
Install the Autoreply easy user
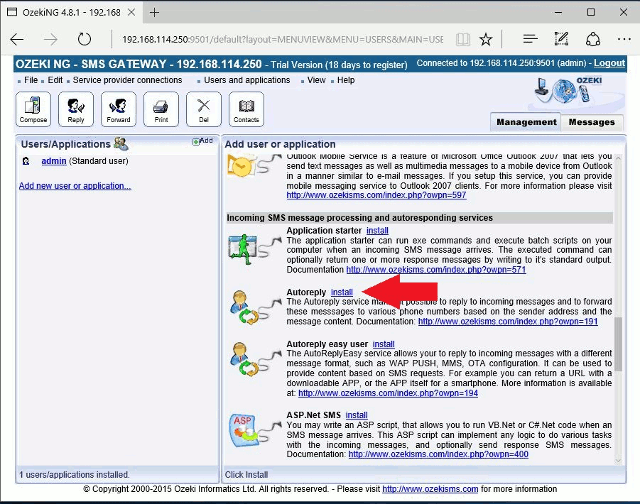383,344
